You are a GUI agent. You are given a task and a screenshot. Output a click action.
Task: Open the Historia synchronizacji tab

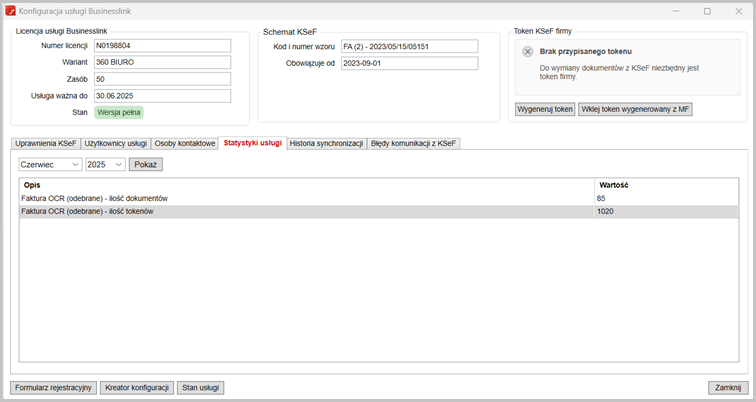click(326, 143)
